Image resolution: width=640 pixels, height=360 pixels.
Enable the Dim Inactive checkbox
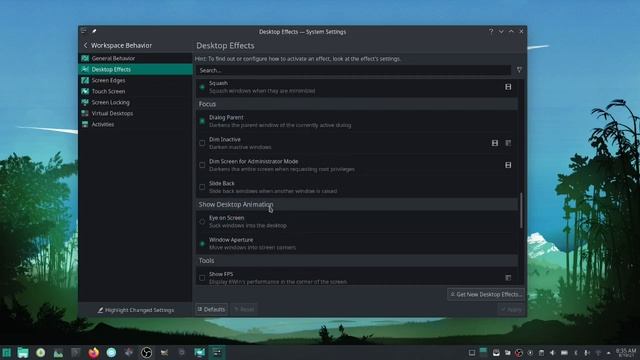tap(202, 143)
